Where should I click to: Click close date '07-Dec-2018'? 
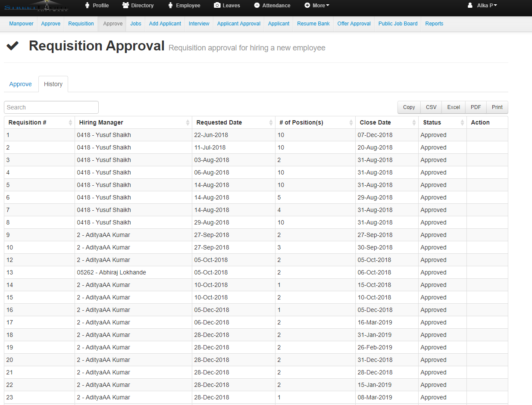[375, 135]
